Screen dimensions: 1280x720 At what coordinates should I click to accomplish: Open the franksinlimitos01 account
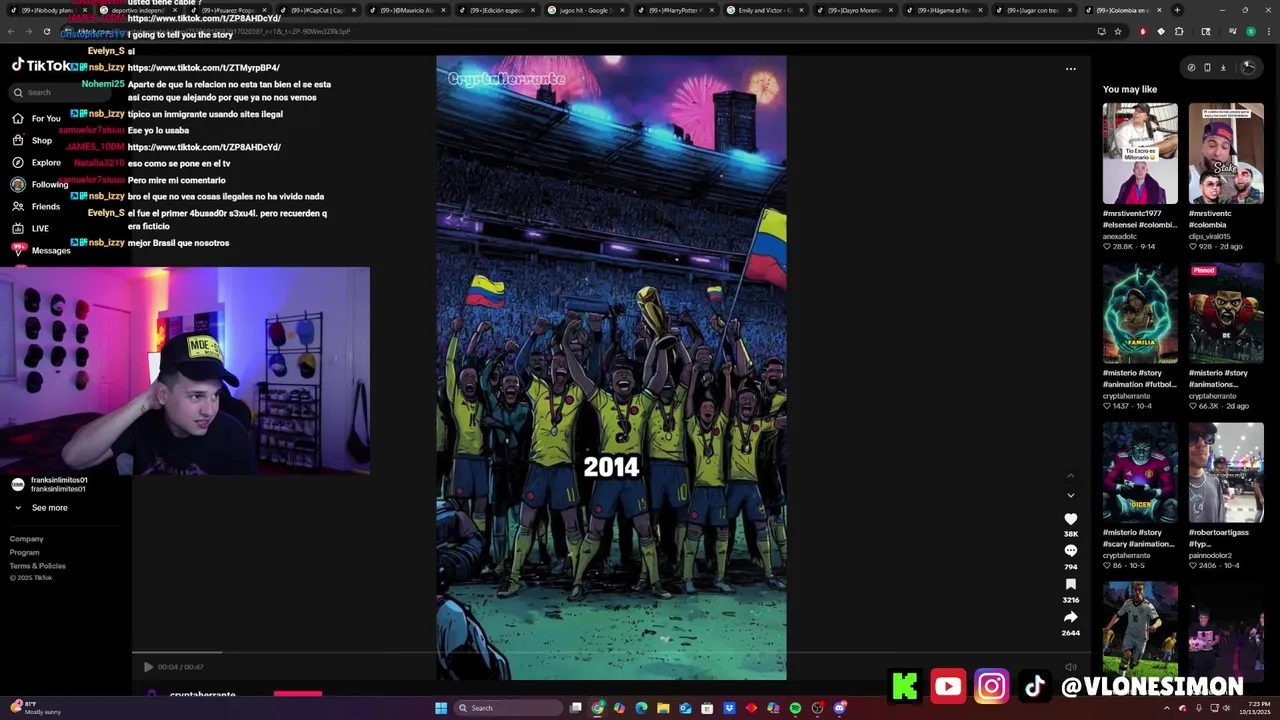click(50, 484)
